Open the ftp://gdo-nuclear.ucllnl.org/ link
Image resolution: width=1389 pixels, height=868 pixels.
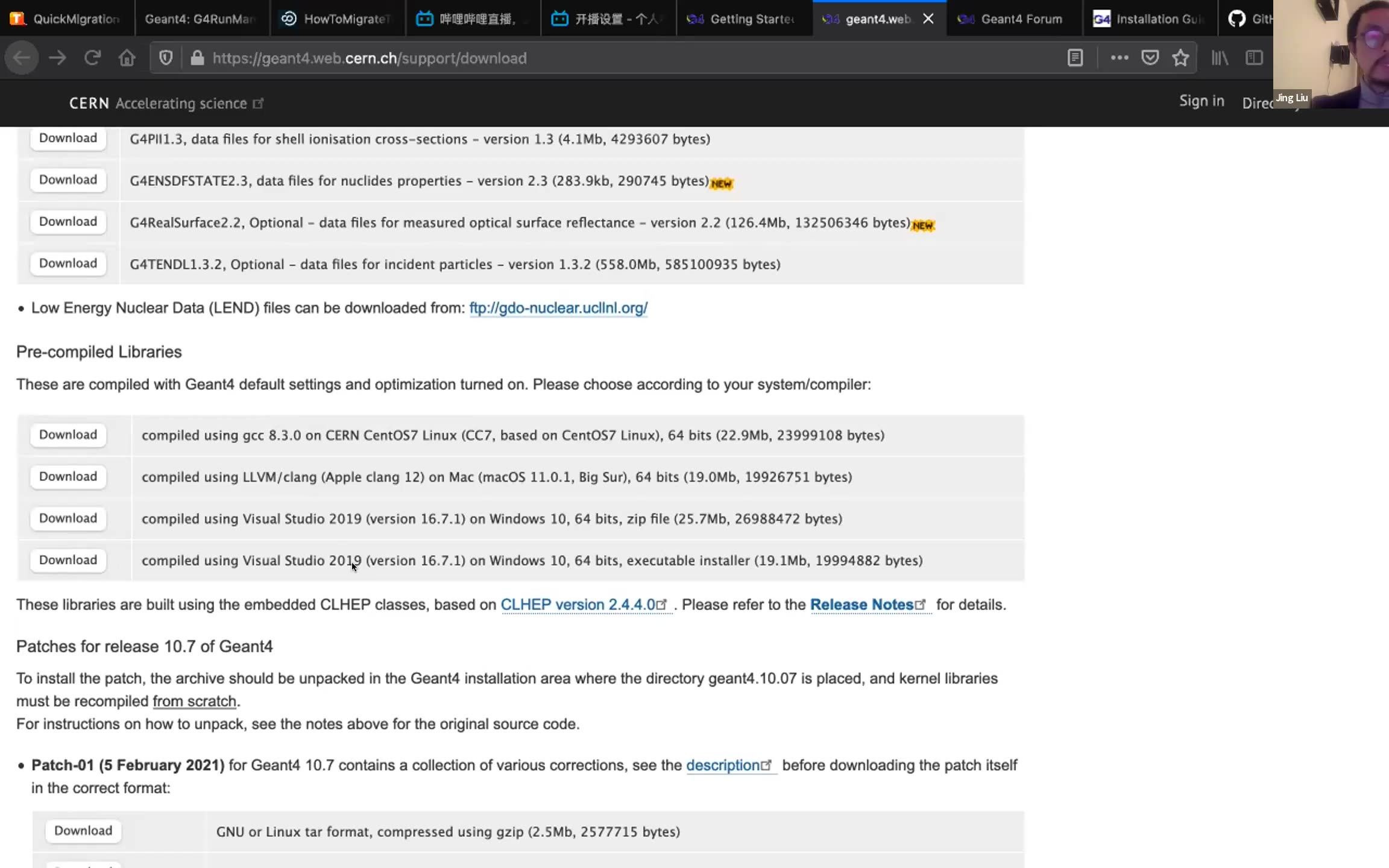pos(558,308)
